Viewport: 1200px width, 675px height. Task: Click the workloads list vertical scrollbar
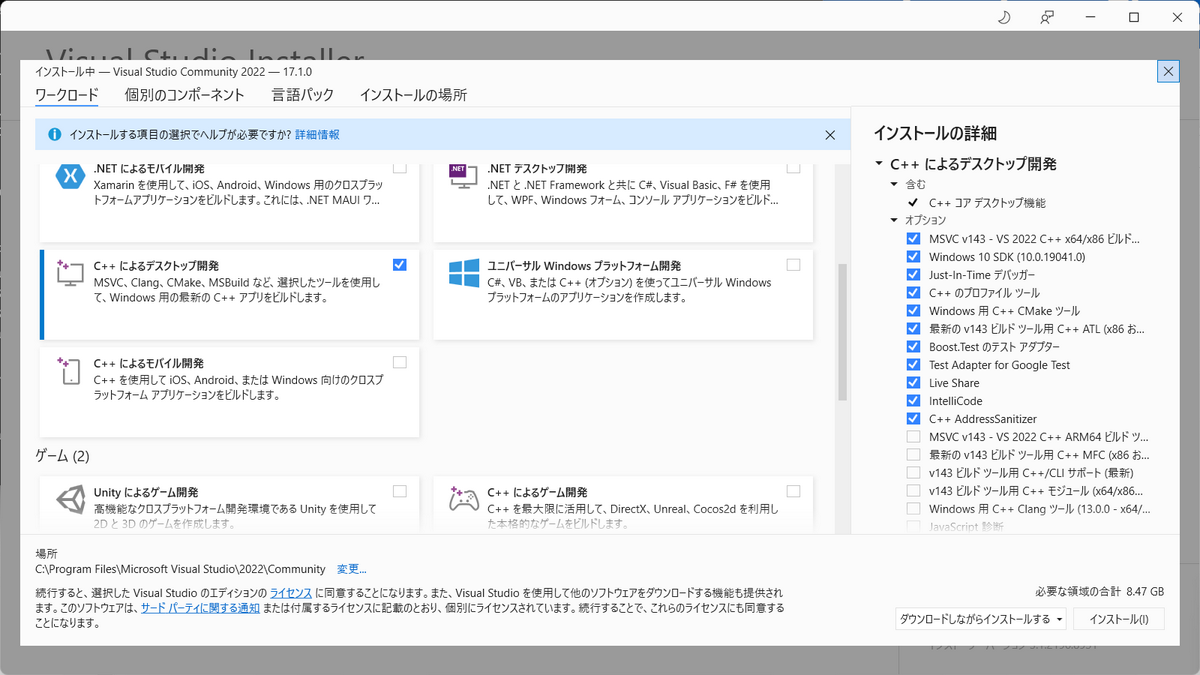point(842,332)
